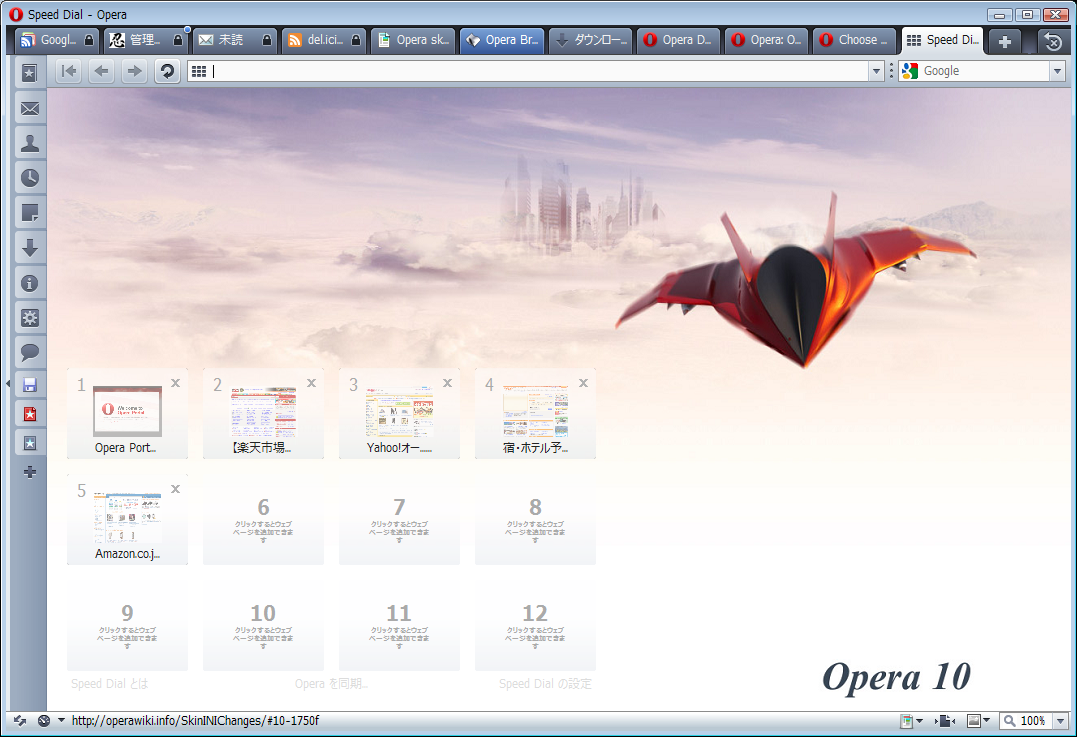The image size is (1077, 737).
Task: Click the Opera Link sync status icon
Action: coord(20,721)
